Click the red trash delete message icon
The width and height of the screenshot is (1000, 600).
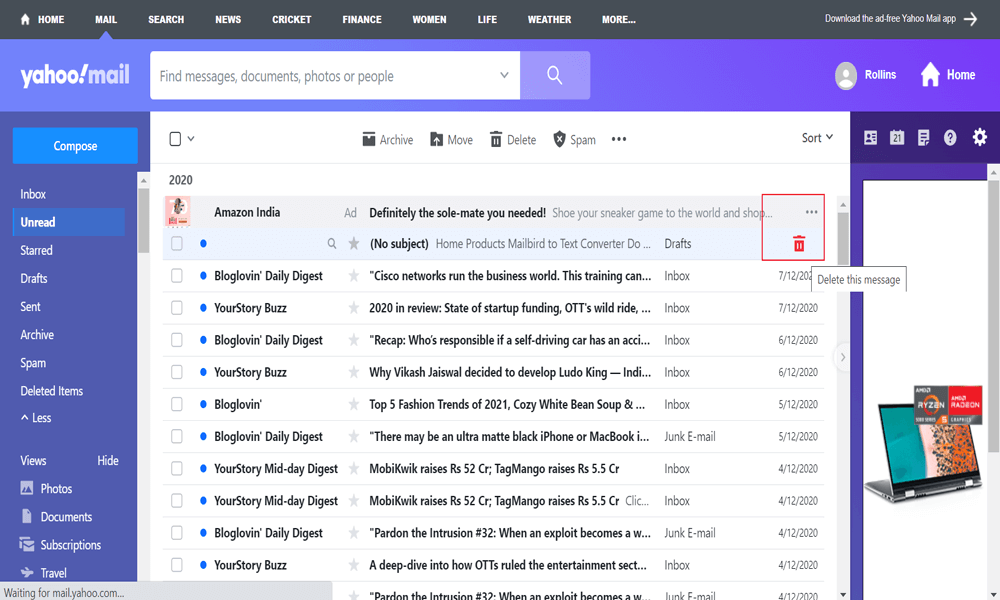click(x=798, y=244)
